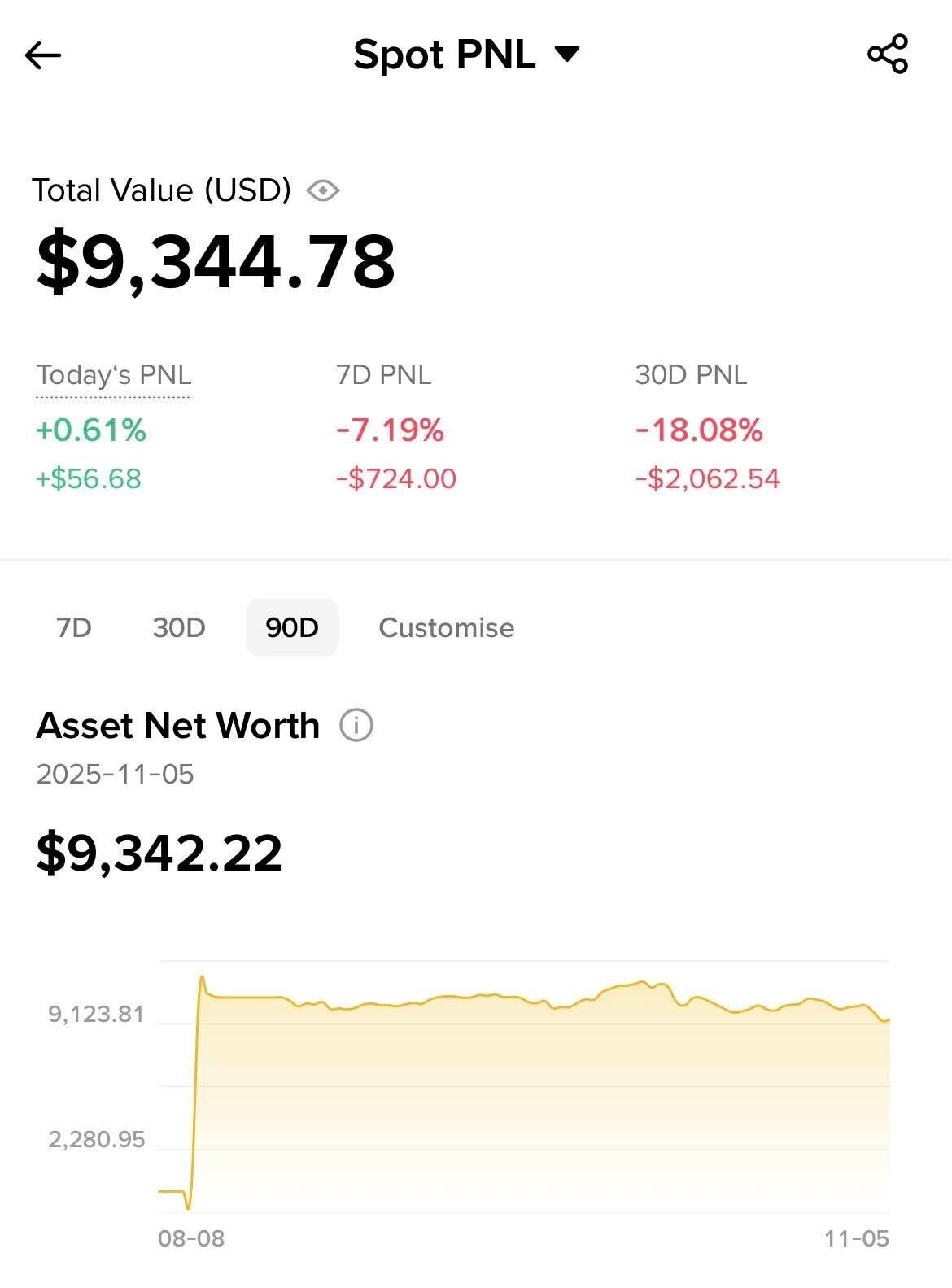The height and width of the screenshot is (1288, 952).
Task: Open the Asset Net Worth info icon
Action: pyautogui.click(x=356, y=725)
